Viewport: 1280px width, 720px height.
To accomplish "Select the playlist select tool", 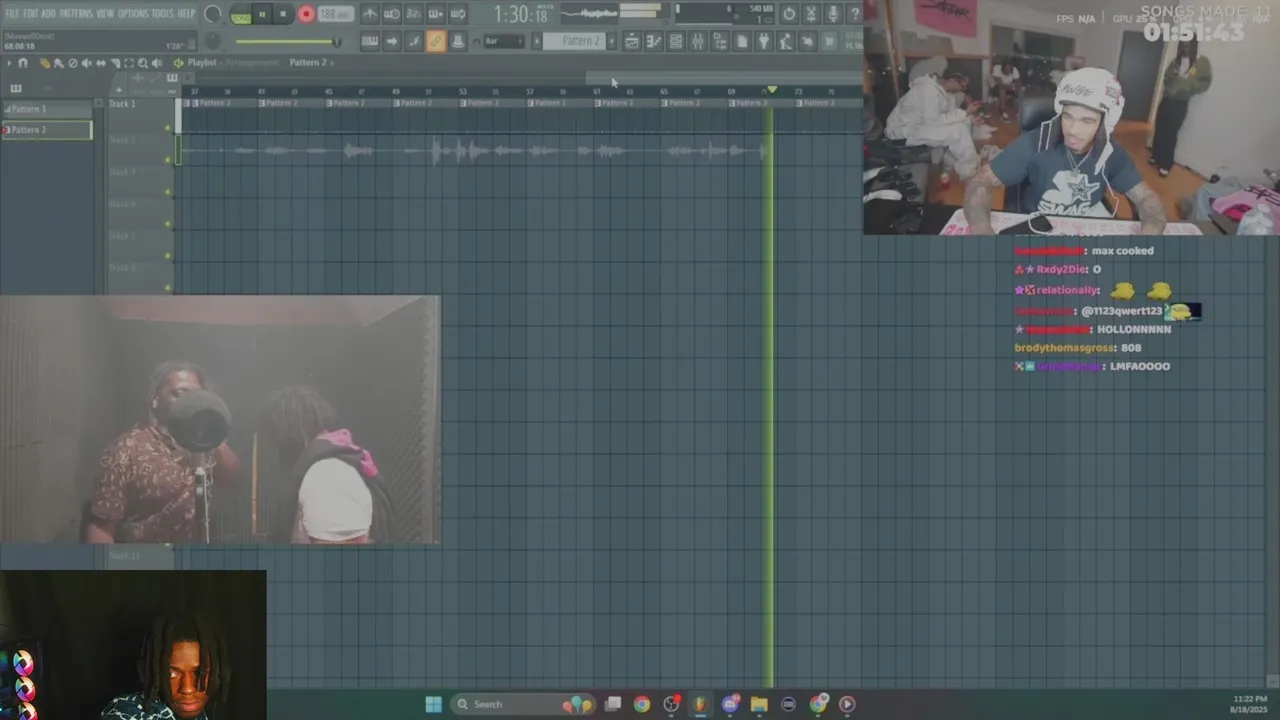I will click(x=129, y=63).
